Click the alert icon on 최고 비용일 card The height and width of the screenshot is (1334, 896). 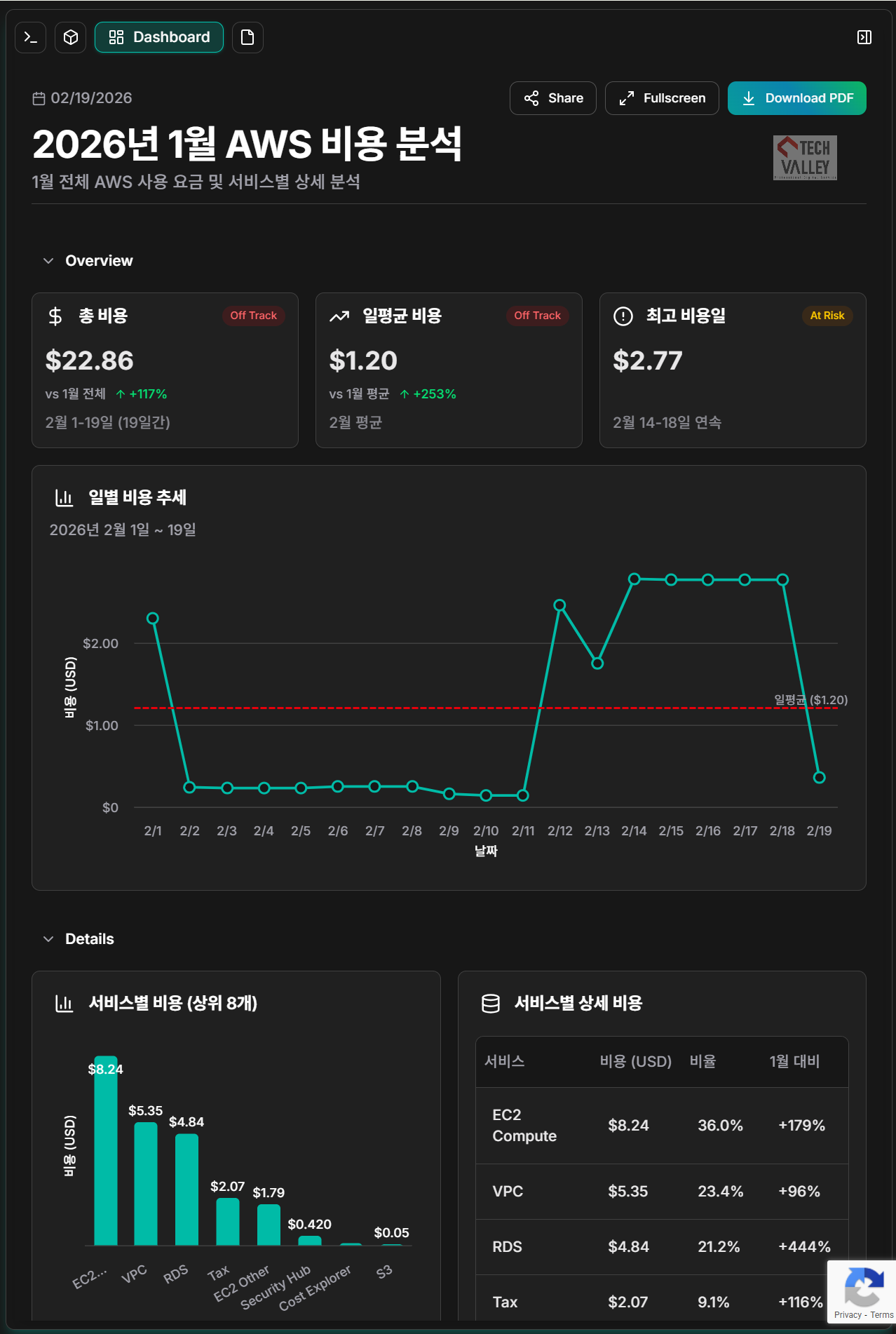pos(623,316)
